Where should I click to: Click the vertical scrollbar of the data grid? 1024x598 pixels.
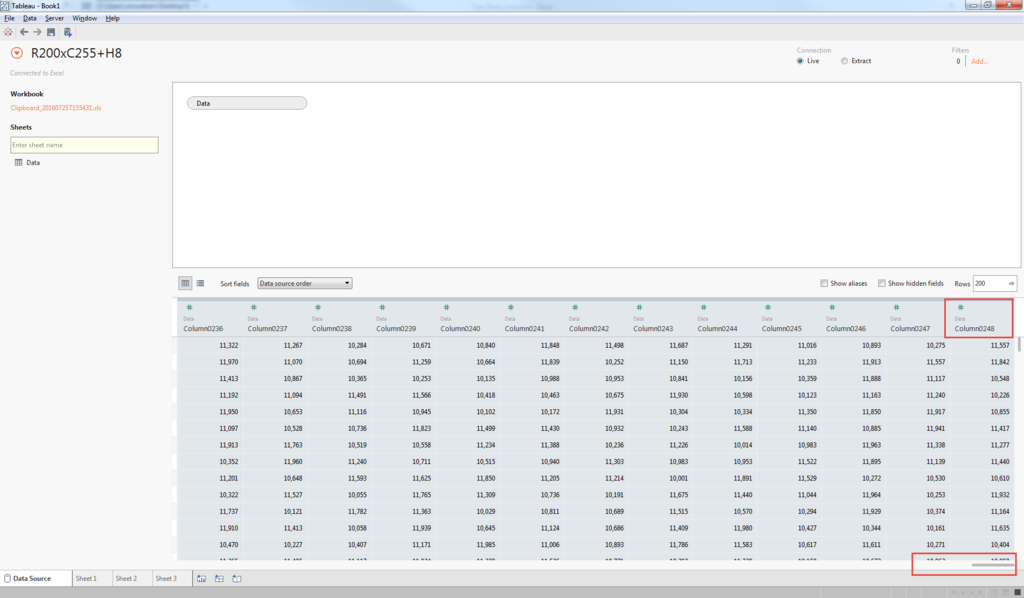click(x=1019, y=344)
